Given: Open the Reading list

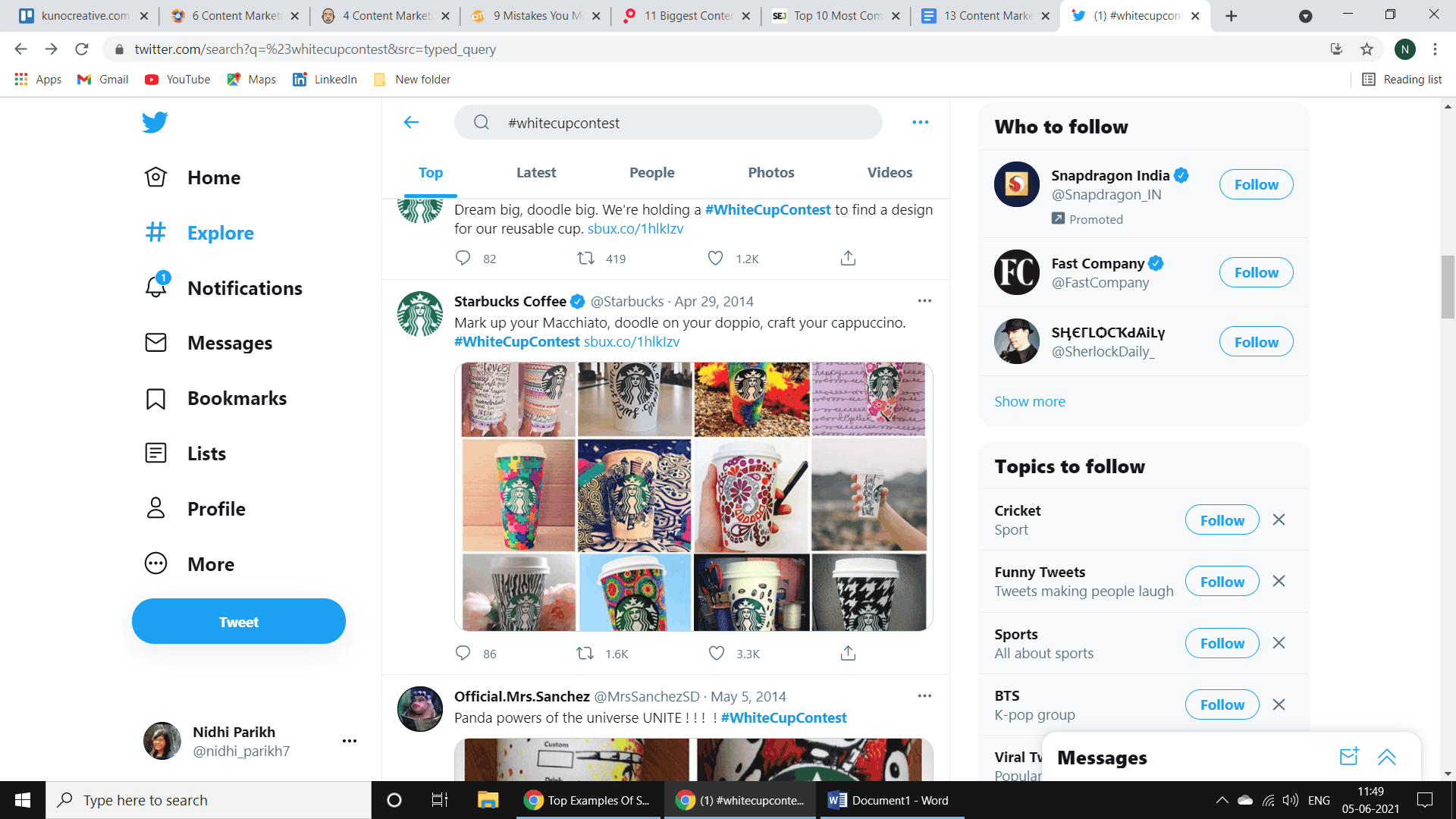Looking at the screenshot, I should (x=1402, y=80).
